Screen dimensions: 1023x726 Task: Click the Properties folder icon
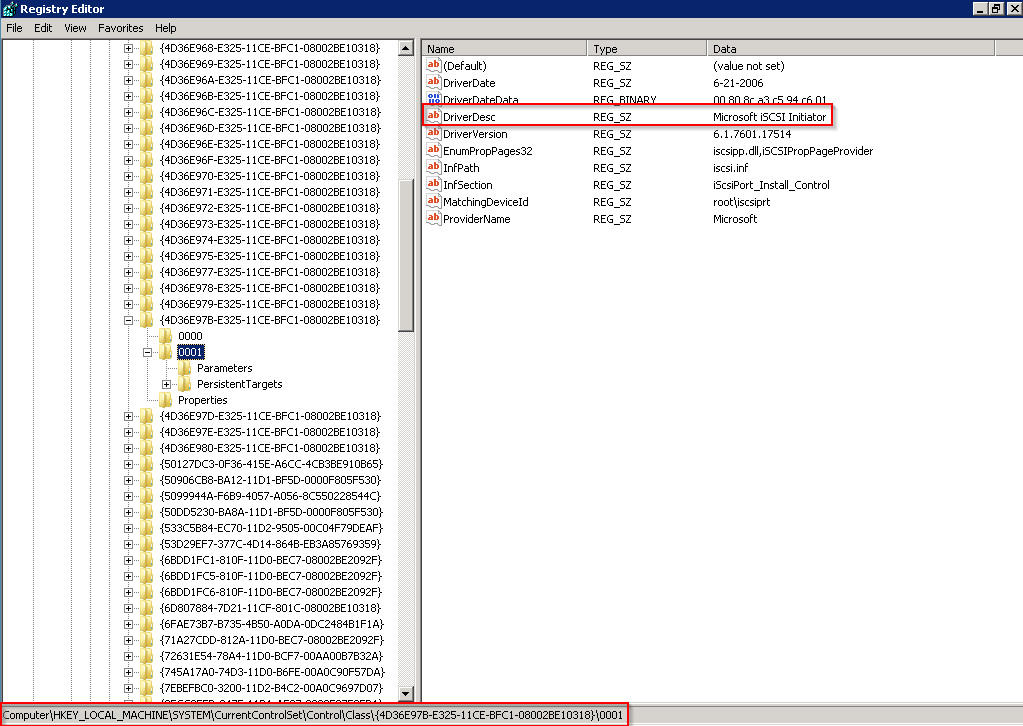[x=166, y=400]
